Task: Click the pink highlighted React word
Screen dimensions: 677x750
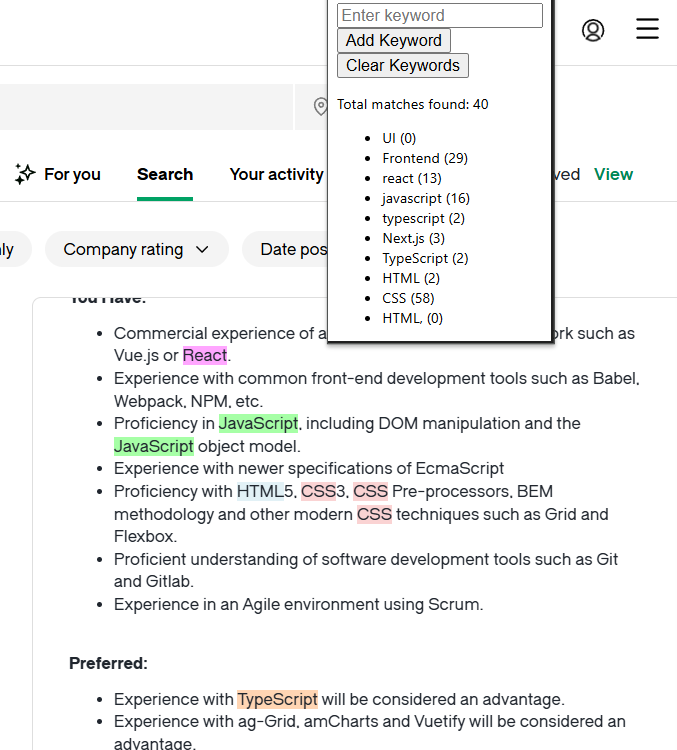Action: click(x=205, y=356)
